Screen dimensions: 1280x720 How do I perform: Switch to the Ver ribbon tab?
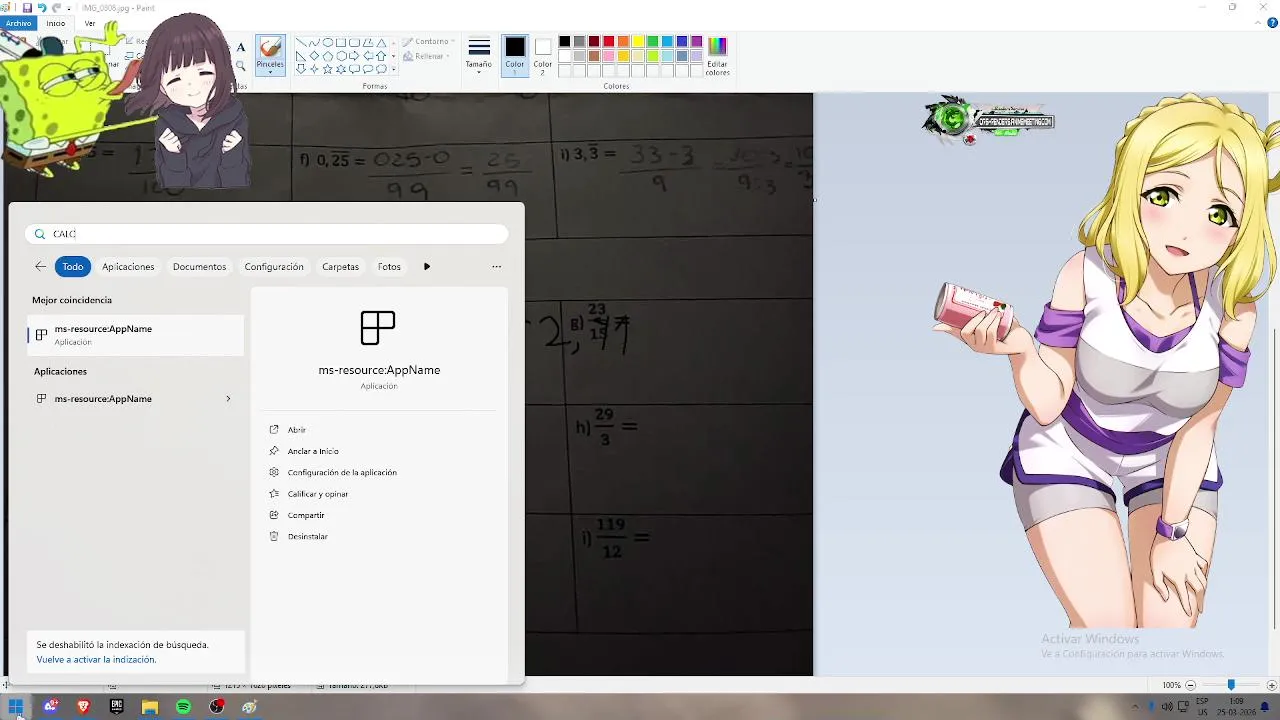(90, 23)
